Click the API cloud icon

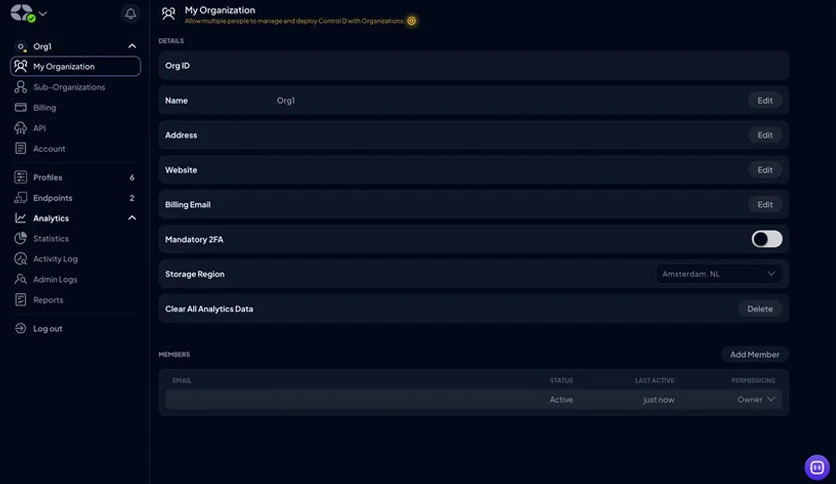[x=21, y=128]
